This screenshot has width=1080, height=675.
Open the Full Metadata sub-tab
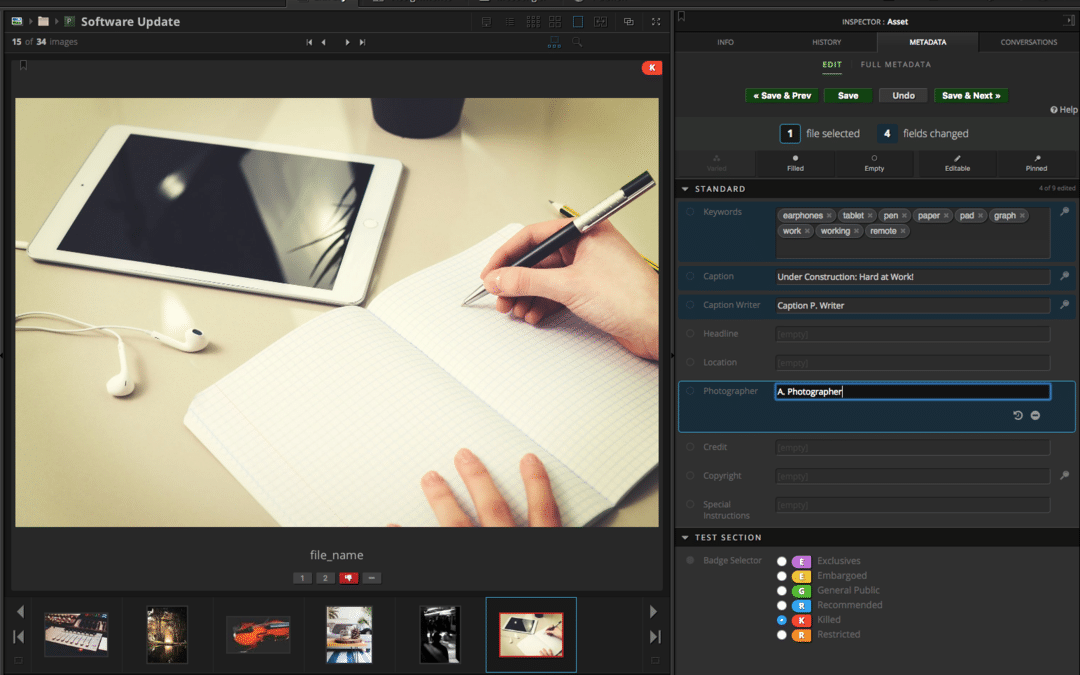pos(895,65)
